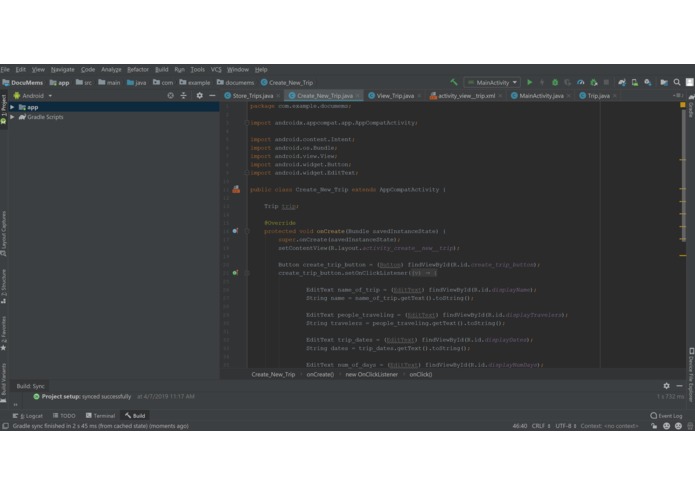Click the Scroll from Source target icon
This screenshot has width=695, height=494.
[171, 96]
